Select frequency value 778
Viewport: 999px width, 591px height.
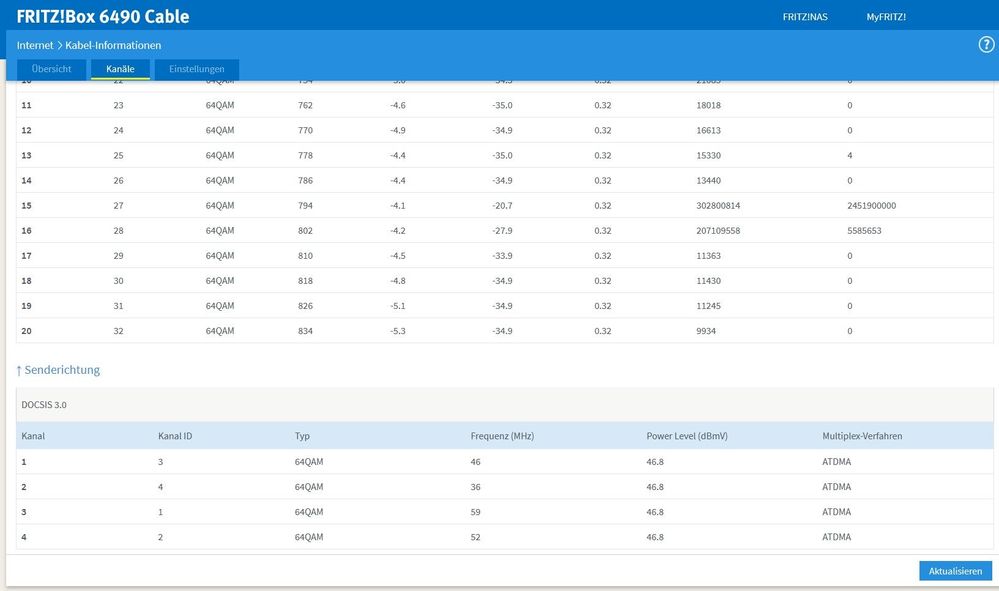click(x=305, y=155)
